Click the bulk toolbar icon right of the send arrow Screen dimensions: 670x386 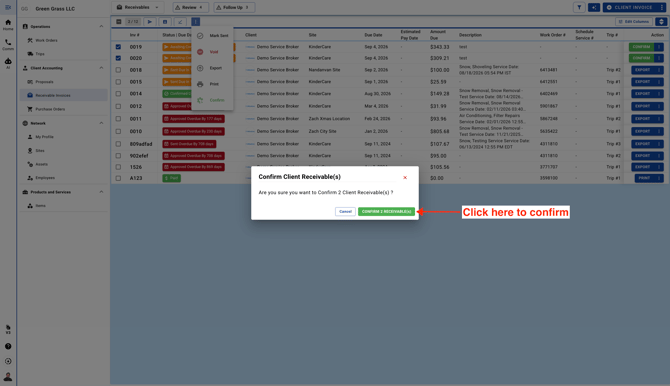[x=165, y=22]
